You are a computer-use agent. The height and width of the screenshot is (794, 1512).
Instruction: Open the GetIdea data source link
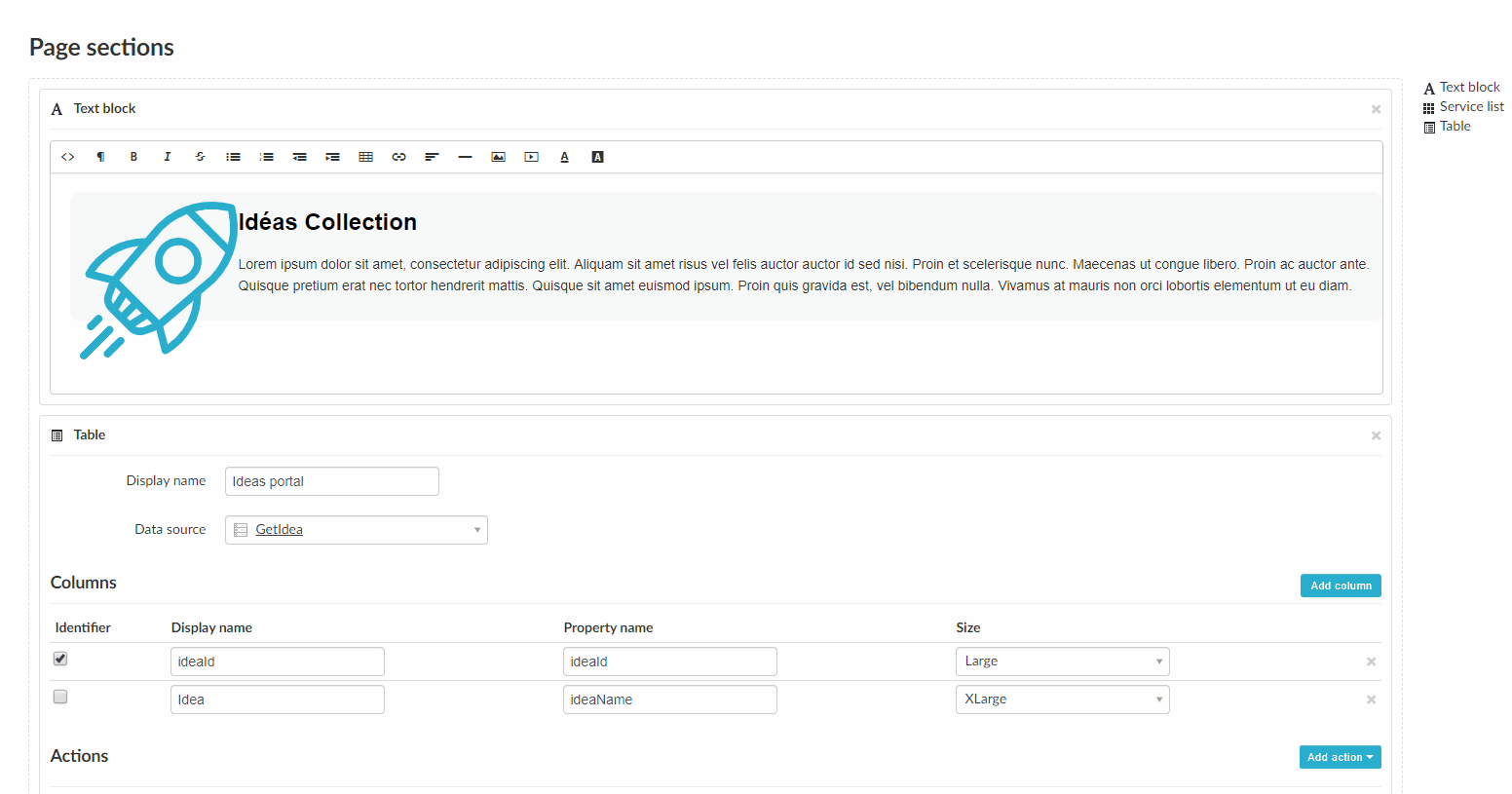tap(280, 529)
